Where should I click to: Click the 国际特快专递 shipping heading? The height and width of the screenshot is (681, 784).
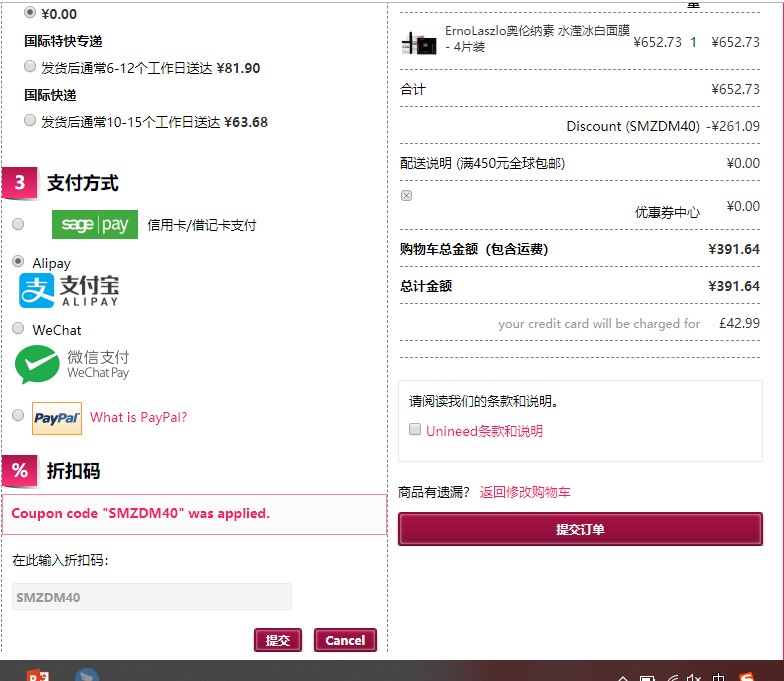pos(63,41)
